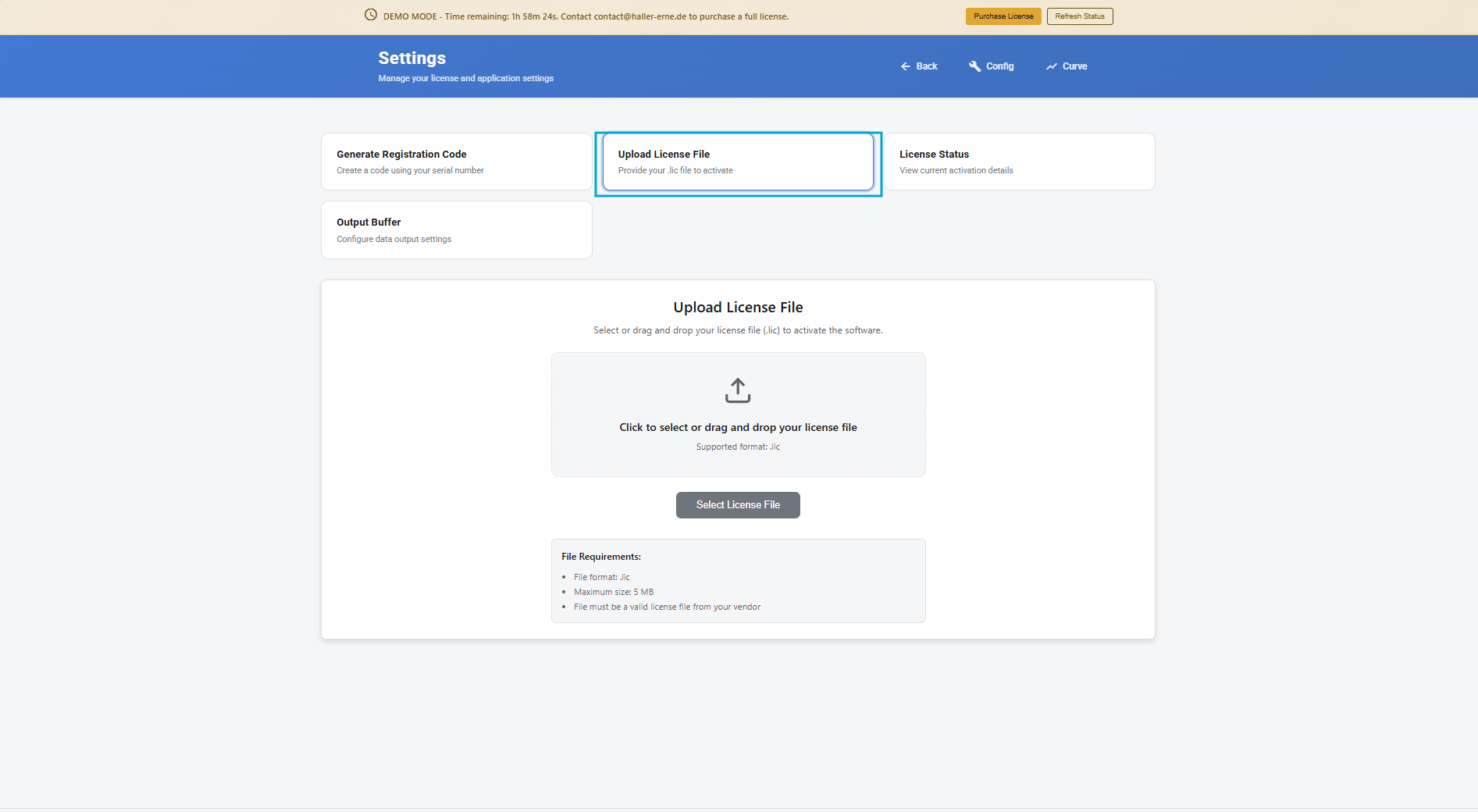Viewport: 1478px width, 812px height.
Task: Click 'Configure data output settings' text
Action: (x=394, y=239)
